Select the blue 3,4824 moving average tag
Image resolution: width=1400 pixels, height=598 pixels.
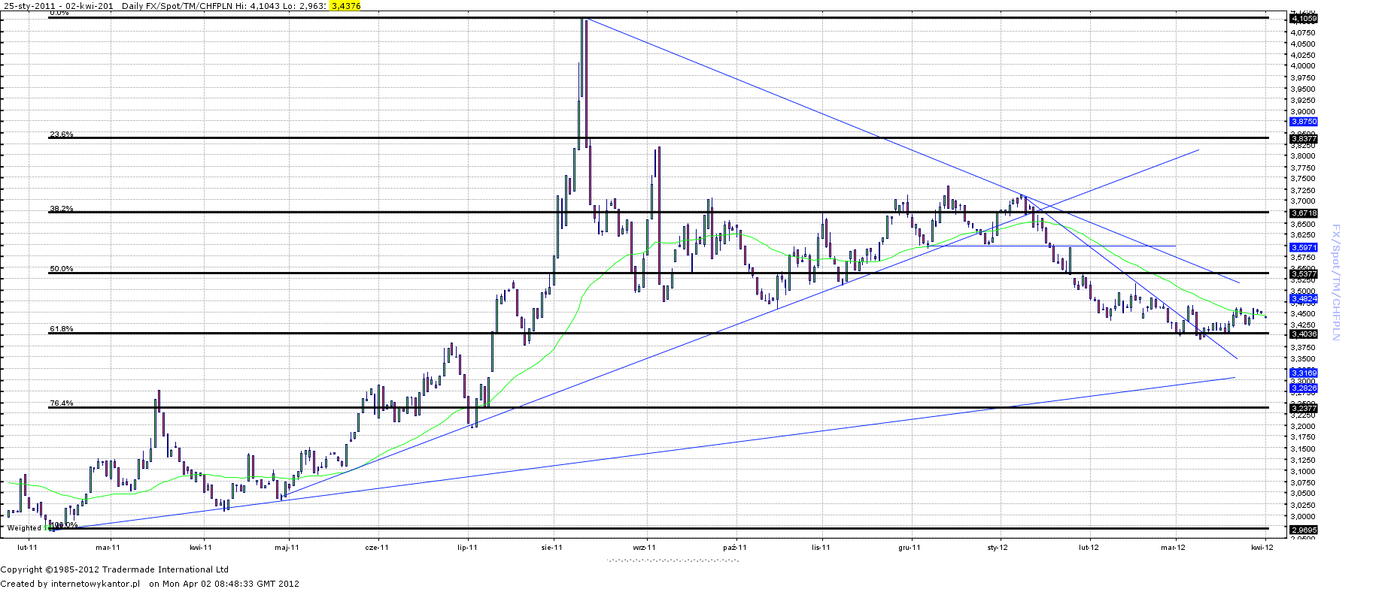click(x=1304, y=298)
